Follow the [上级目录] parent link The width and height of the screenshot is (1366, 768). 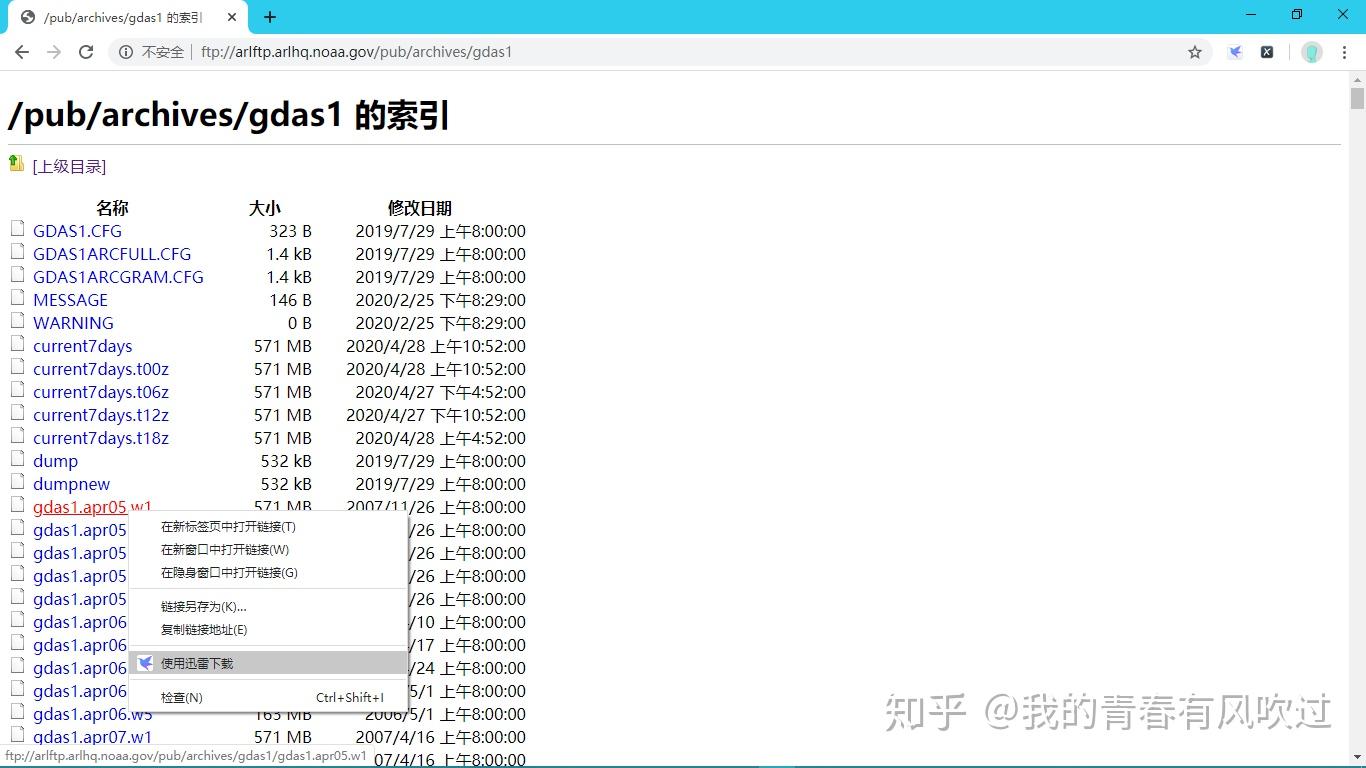coord(70,166)
